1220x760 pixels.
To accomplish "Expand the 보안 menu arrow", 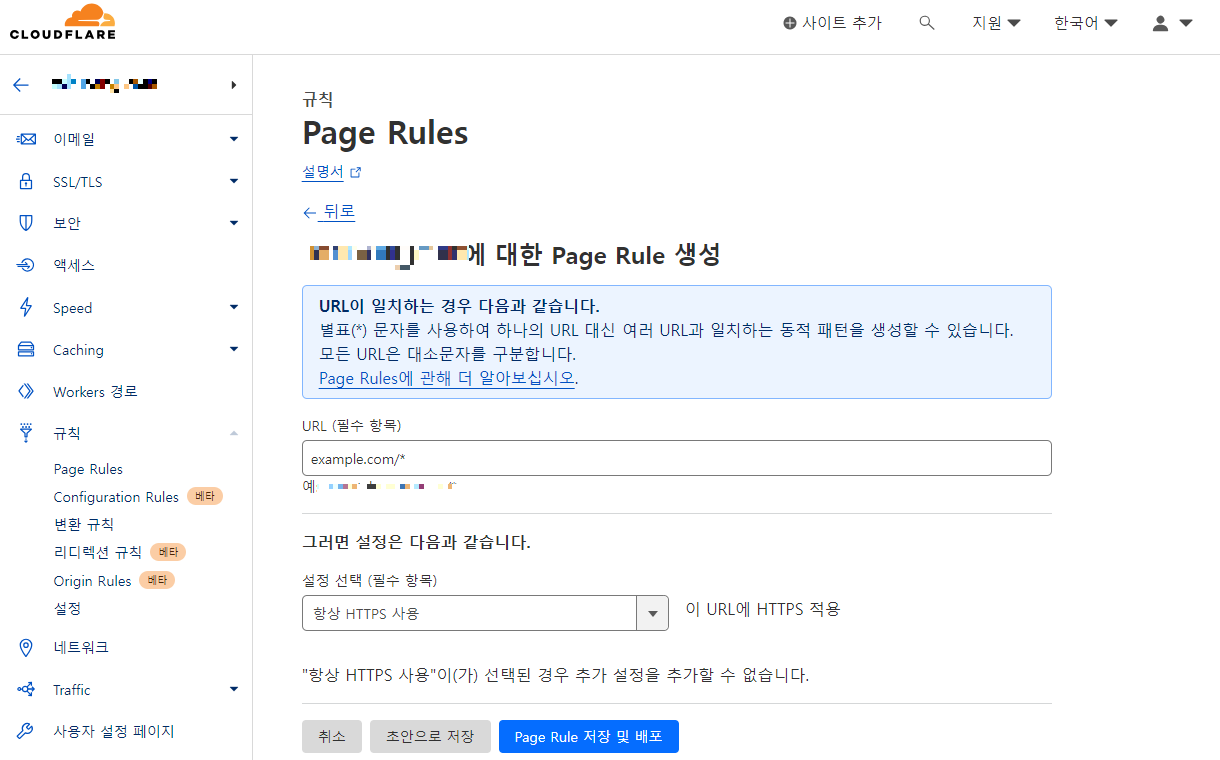I will (x=234, y=223).
